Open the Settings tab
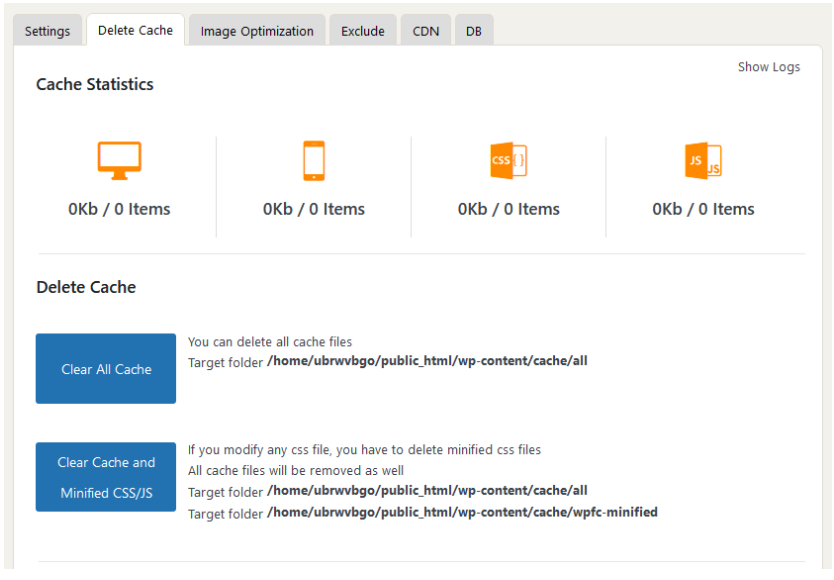Image resolution: width=834 pixels, height=580 pixels. click(47, 31)
